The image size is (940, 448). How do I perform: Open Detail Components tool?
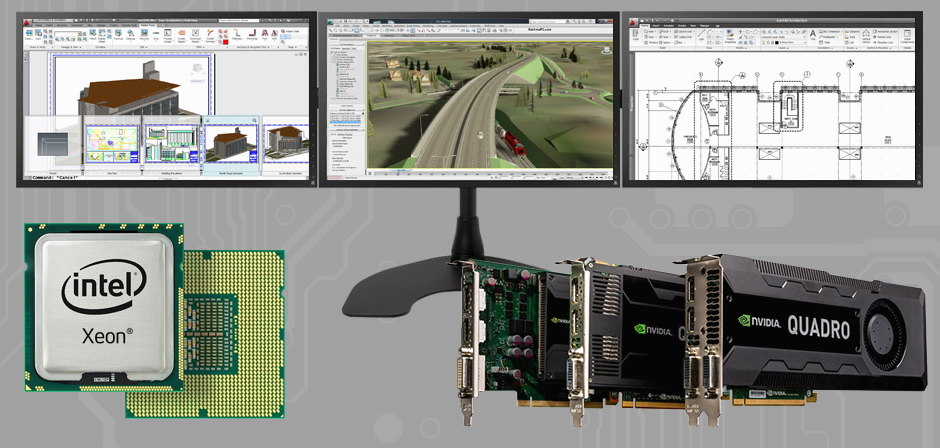pos(908,36)
